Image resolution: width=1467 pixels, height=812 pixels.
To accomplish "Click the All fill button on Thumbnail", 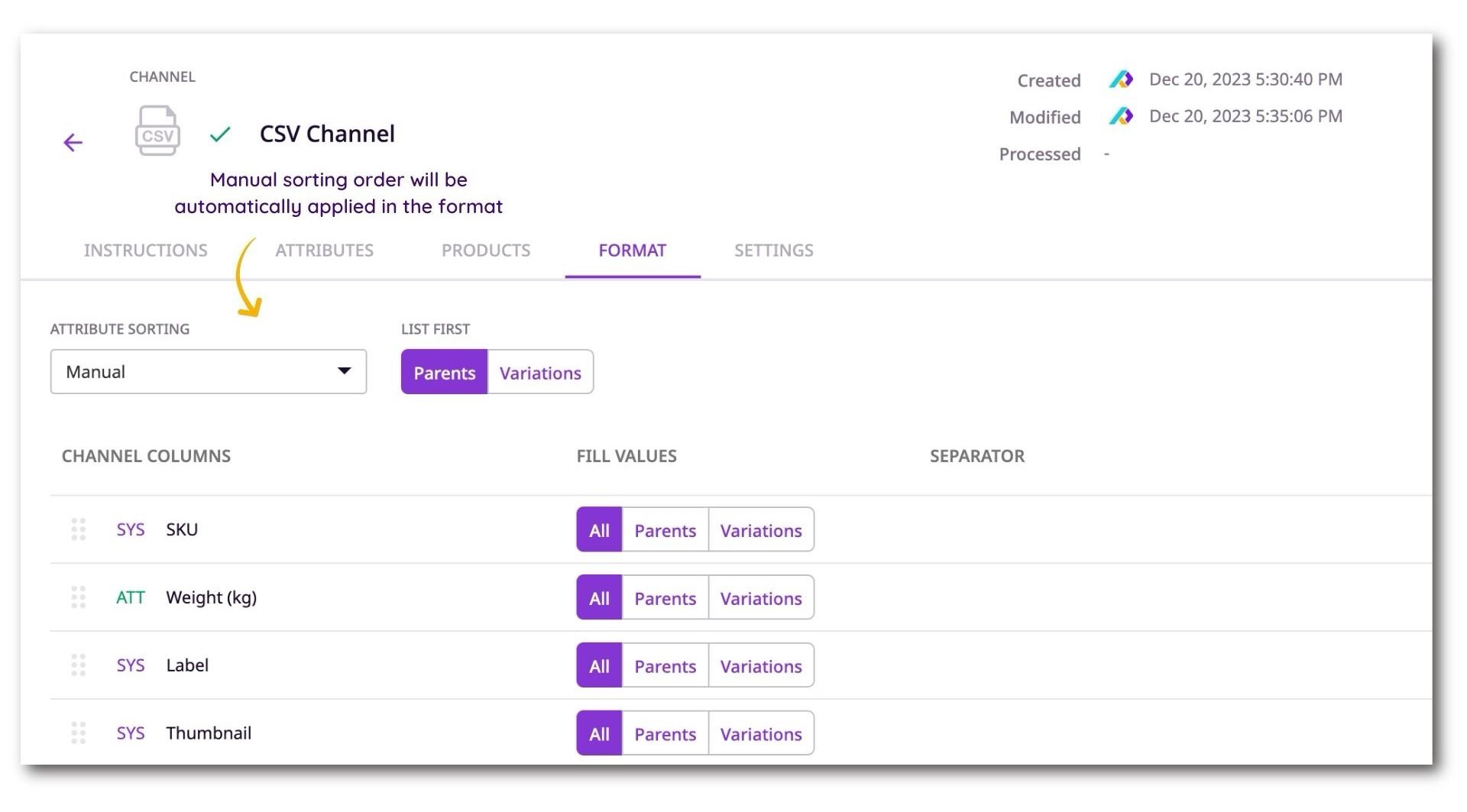I will (598, 733).
